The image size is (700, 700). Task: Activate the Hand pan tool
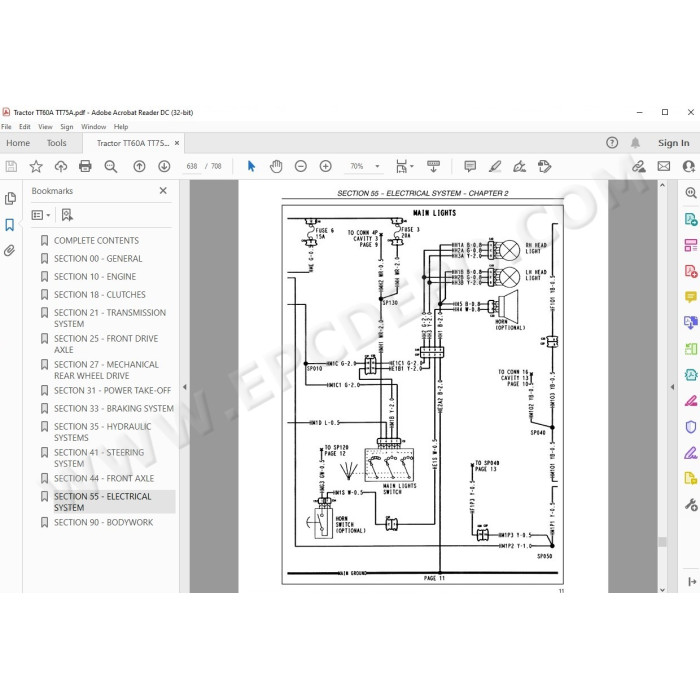click(276, 167)
